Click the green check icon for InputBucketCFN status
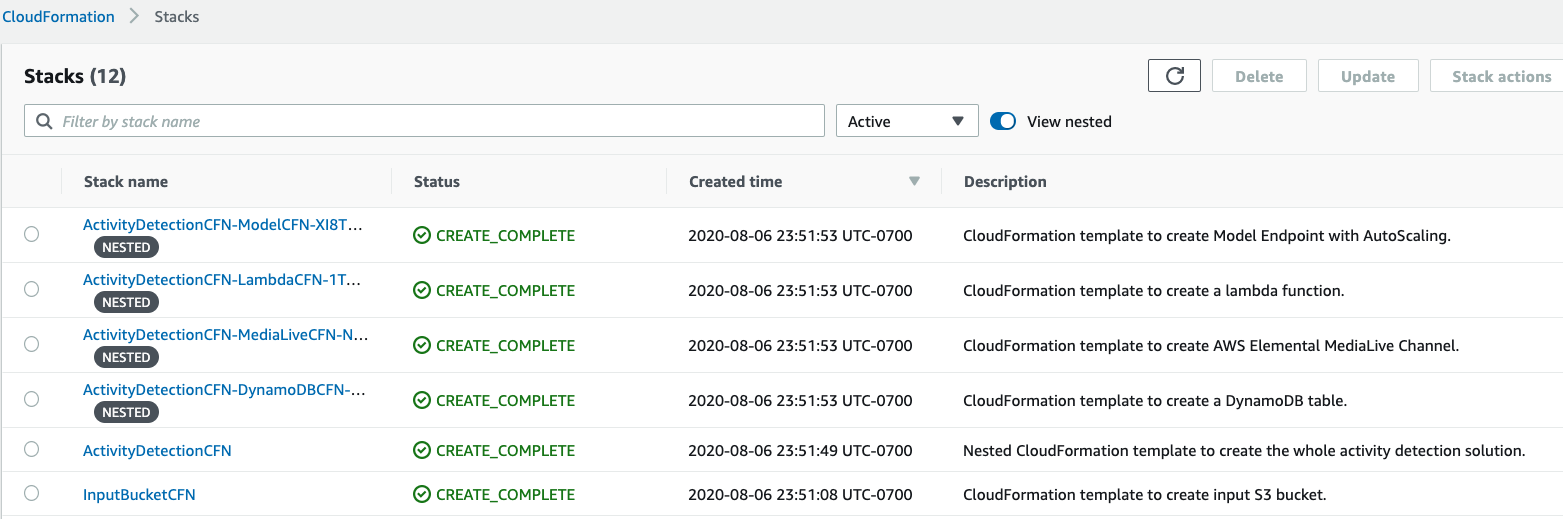1563x519 pixels. [x=422, y=494]
